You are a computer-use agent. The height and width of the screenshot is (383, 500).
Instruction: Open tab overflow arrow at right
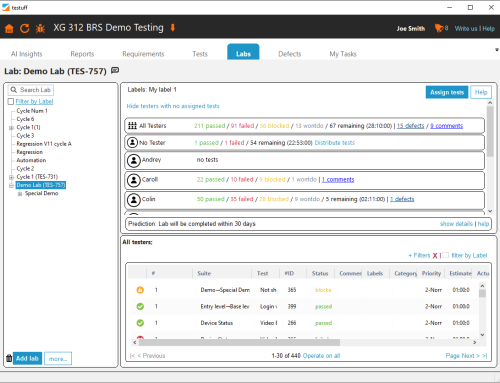[x=497, y=50]
